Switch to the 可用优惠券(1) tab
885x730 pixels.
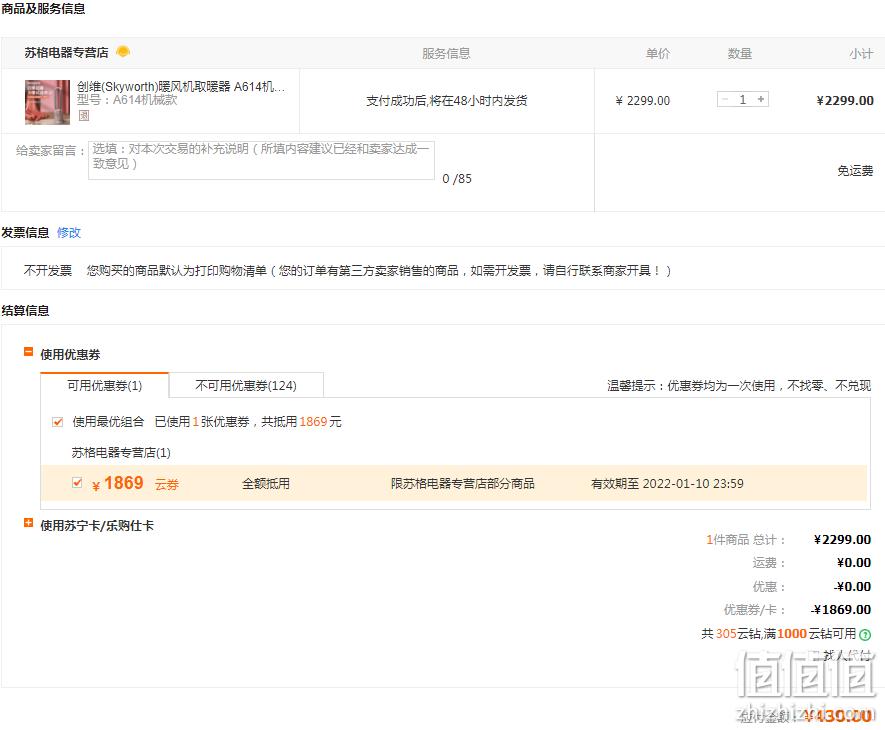(x=104, y=385)
